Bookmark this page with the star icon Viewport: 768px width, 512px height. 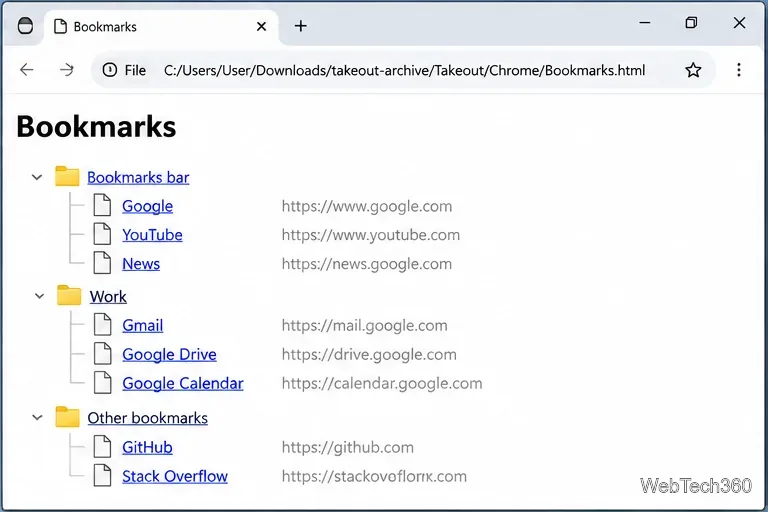[x=693, y=70]
